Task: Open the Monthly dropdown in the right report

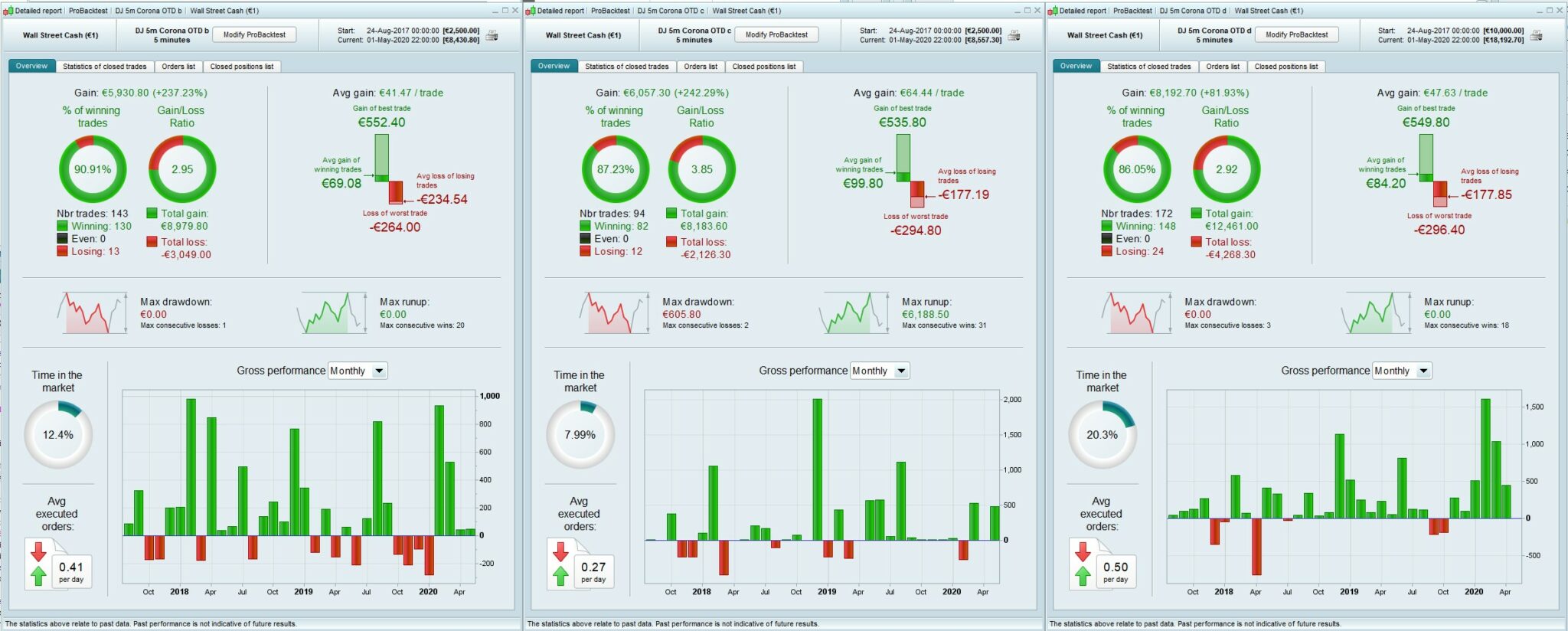Action: tap(1402, 371)
